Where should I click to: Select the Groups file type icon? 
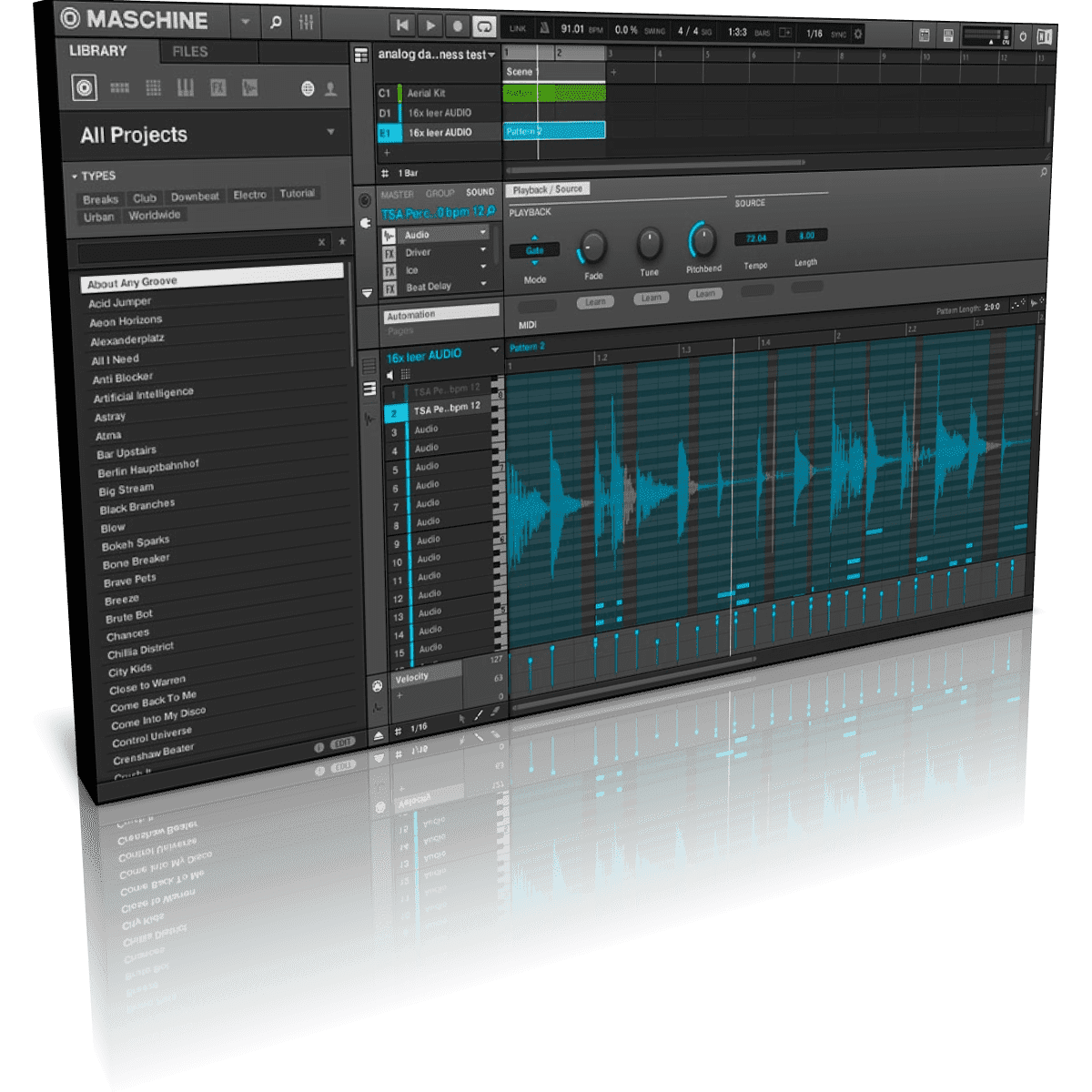click(119, 88)
